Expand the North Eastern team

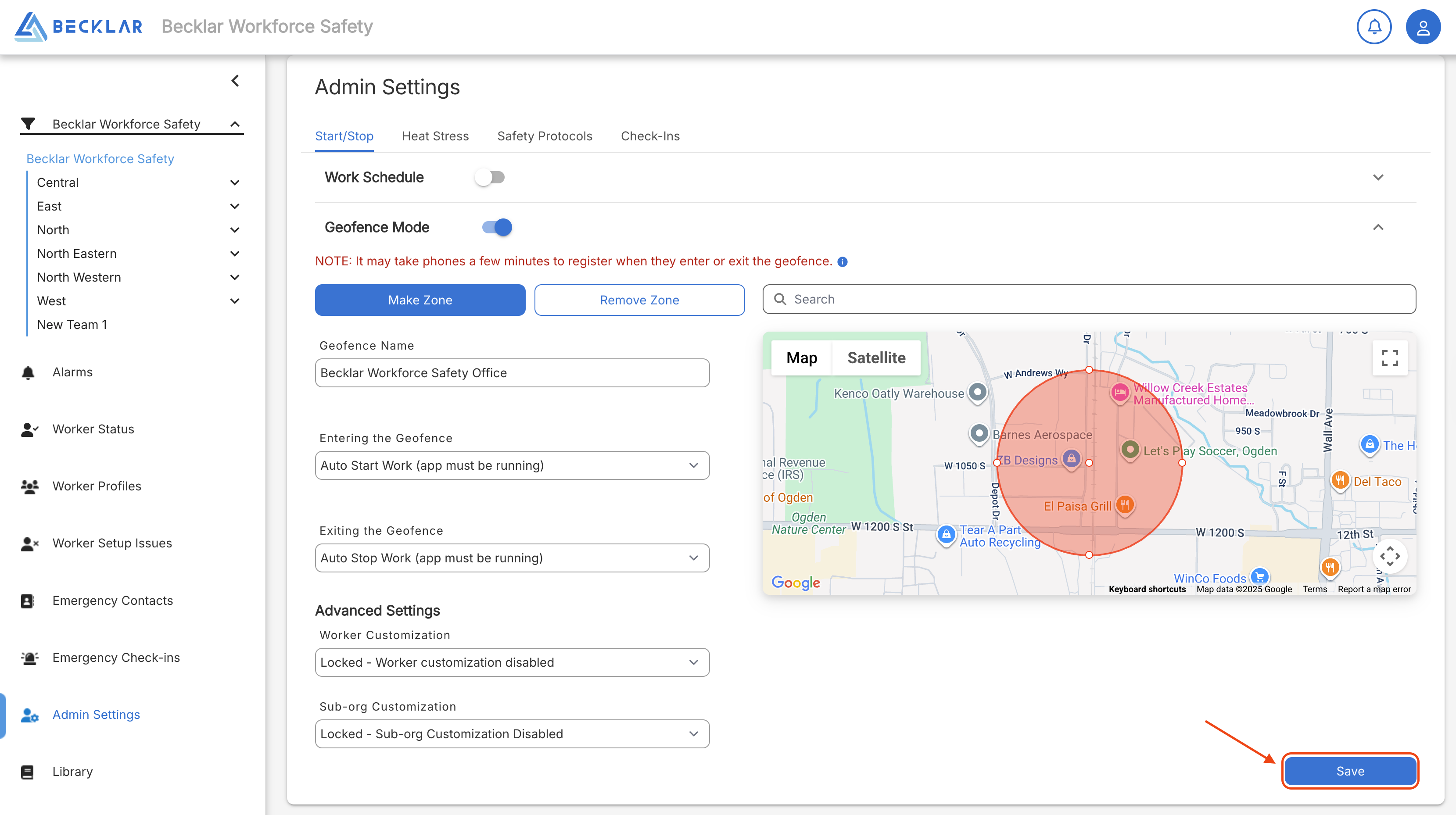[x=235, y=254]
